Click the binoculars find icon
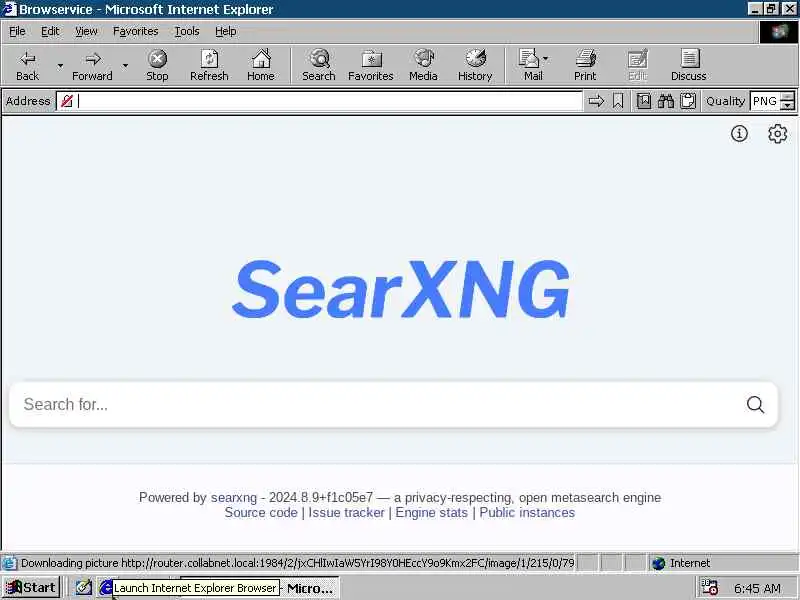Screen dimensions: 800x600 [666, 101]
